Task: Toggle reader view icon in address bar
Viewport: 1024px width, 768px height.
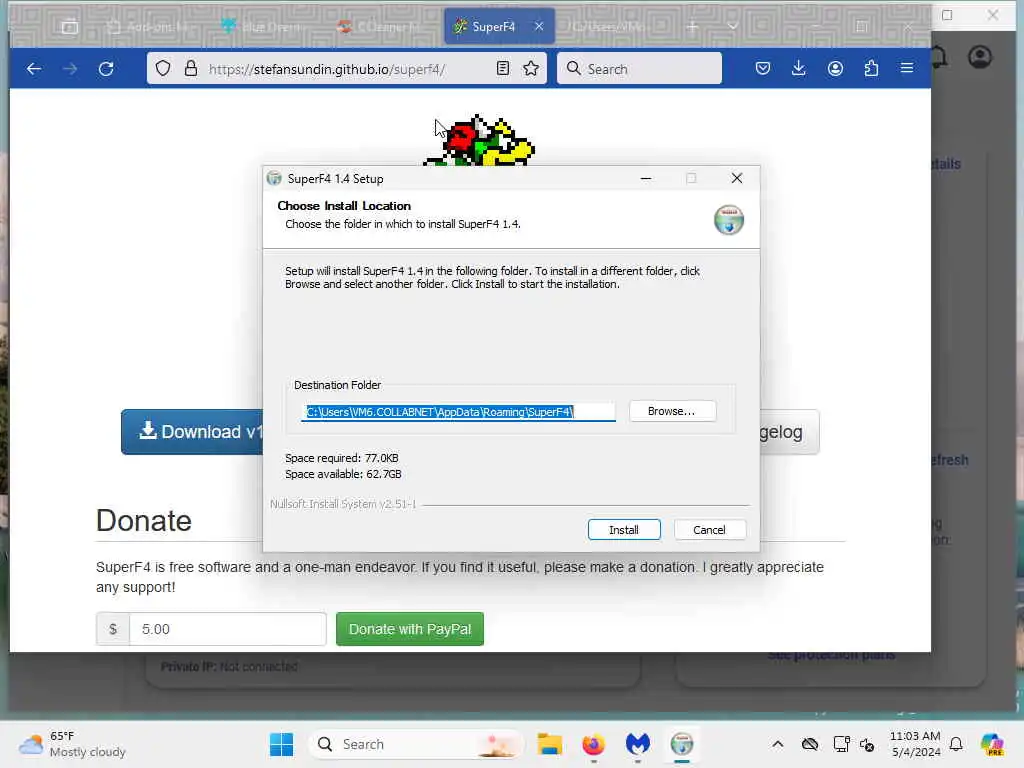Action: [503, 69]
